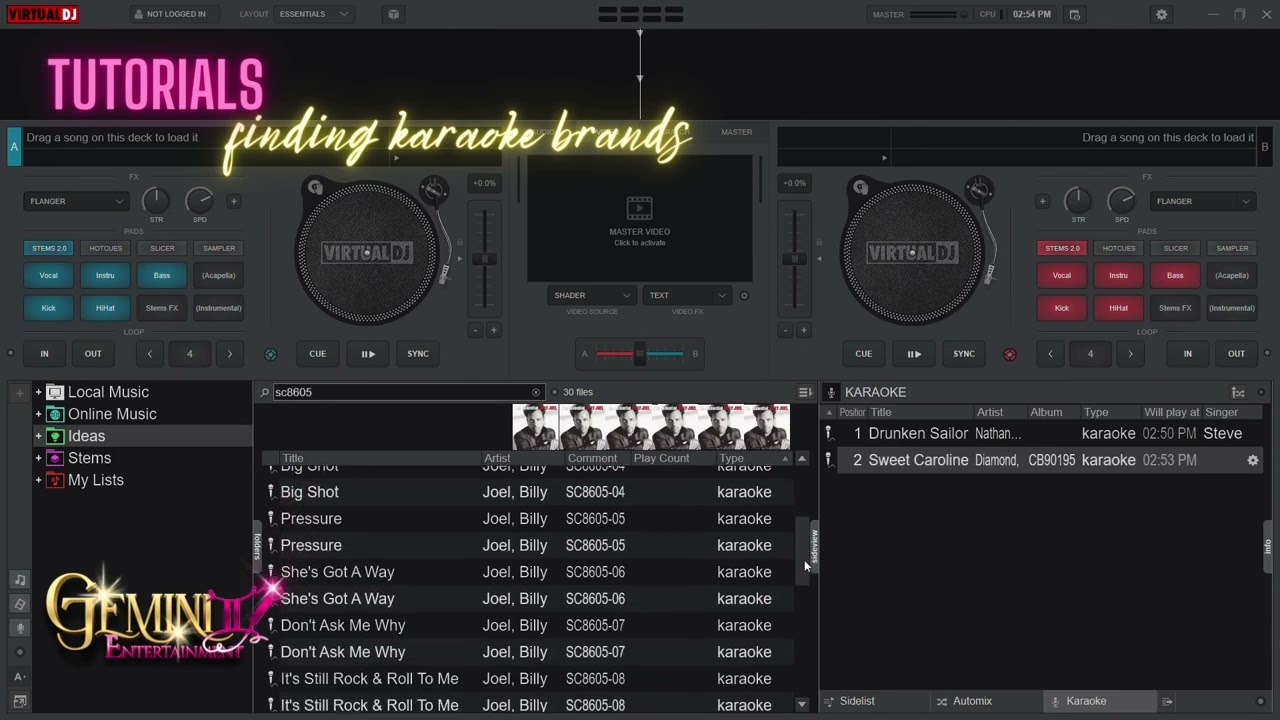Toggle right deck HiHat stem pad
Viewport: 1280px width, 720px height.
[x=1119, y=308]
